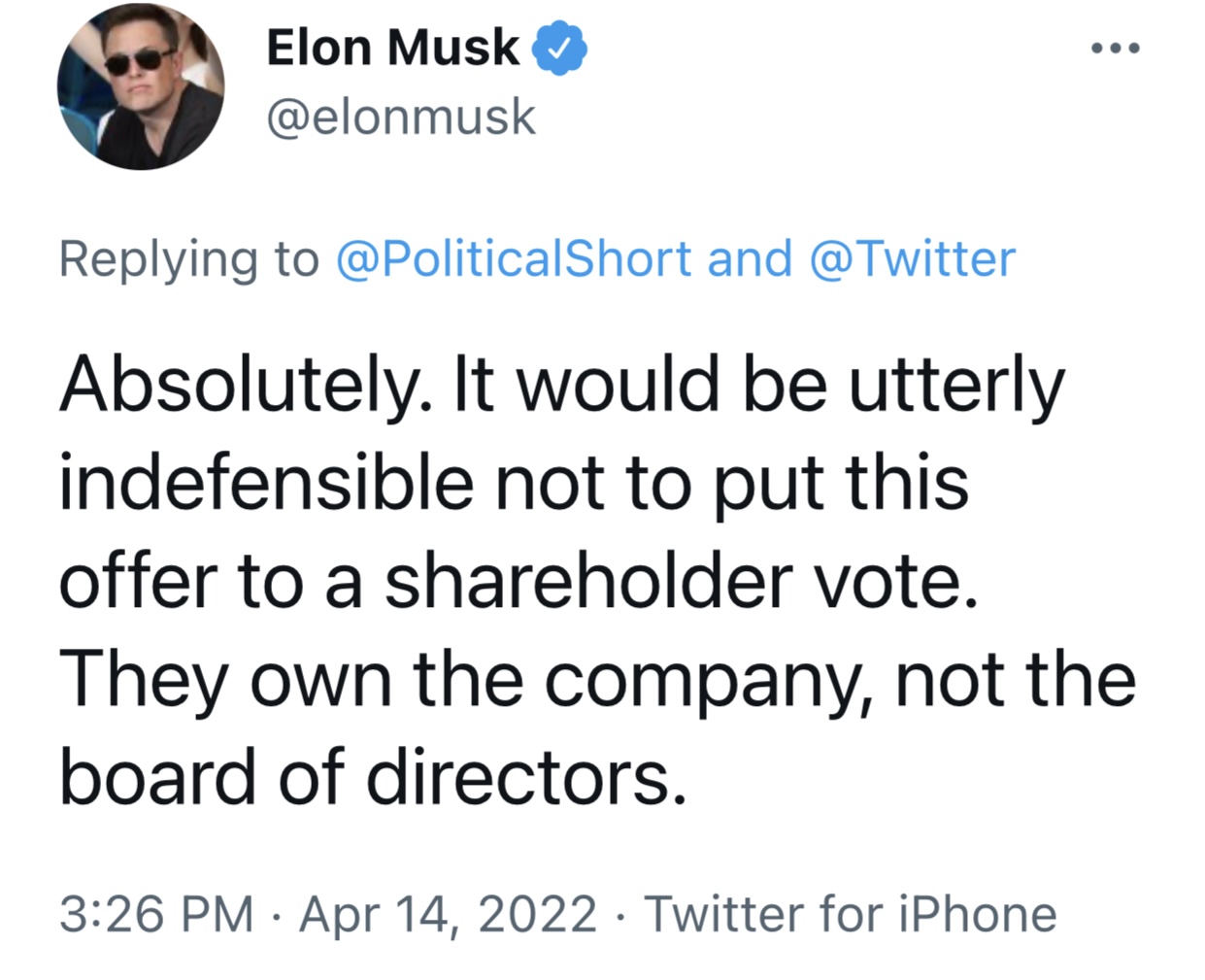Click the word "and" between mentions

[750, 259]
